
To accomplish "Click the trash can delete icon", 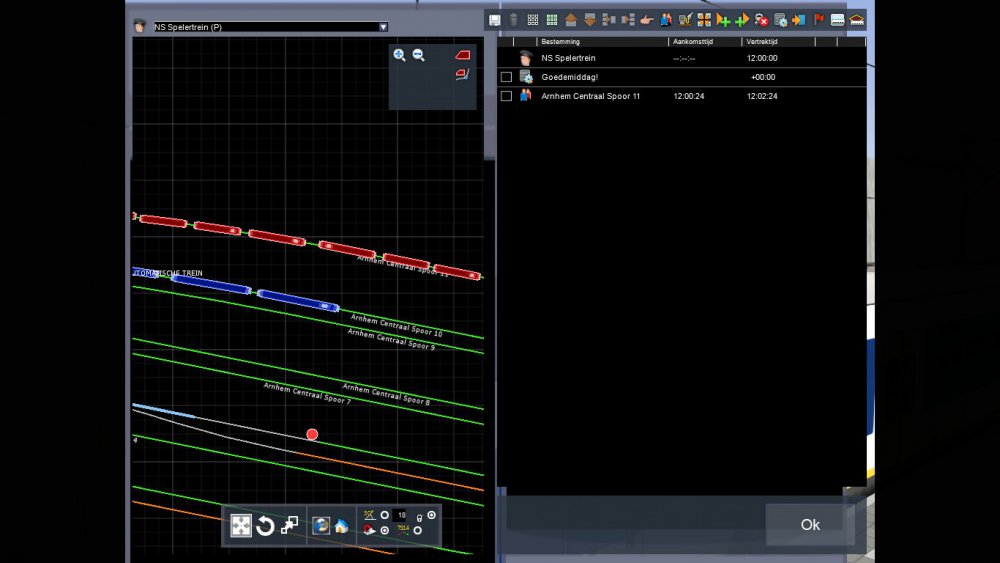I will (513, 19).
